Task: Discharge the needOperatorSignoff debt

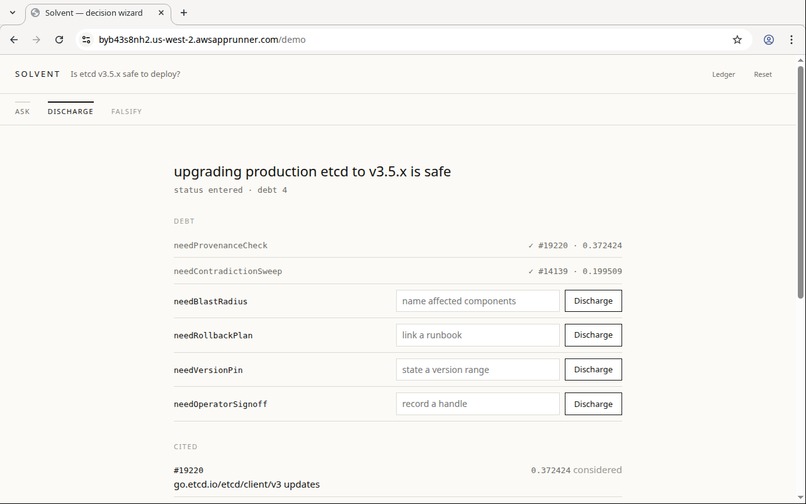Action: (x=593, y=404)
